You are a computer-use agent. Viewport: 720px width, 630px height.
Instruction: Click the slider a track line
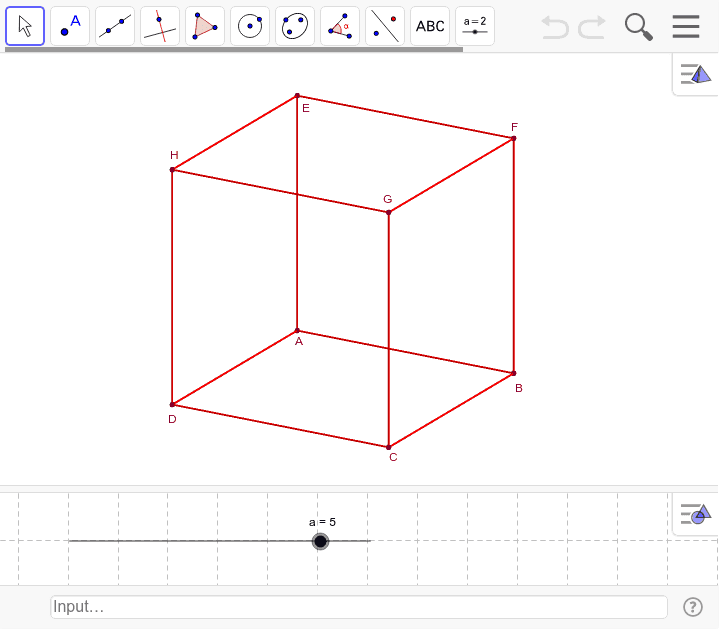(219, 541)
